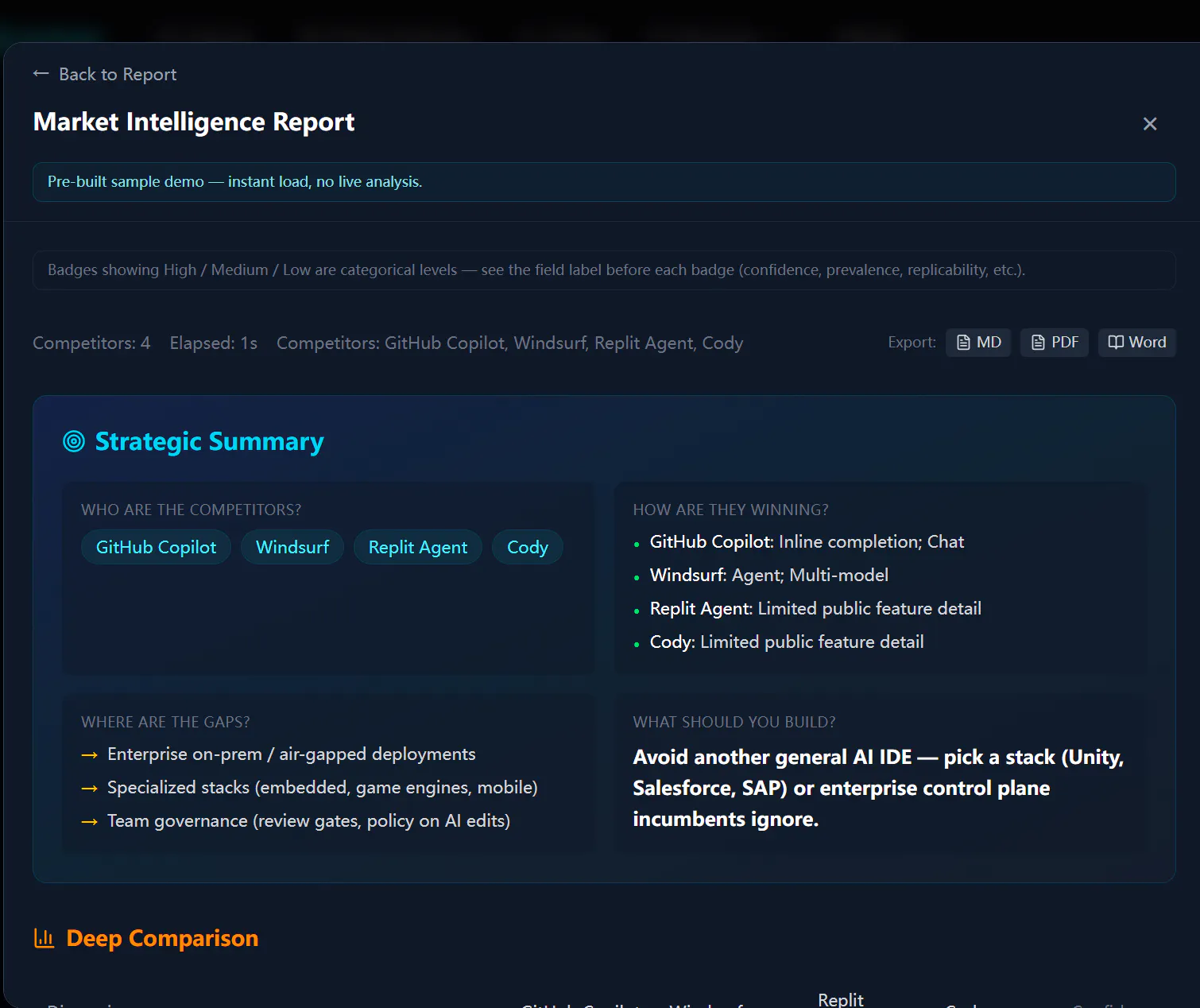1200x1008 pixels.
Task: Click the Market Intelligence Report title
Action: coord(194,122)
